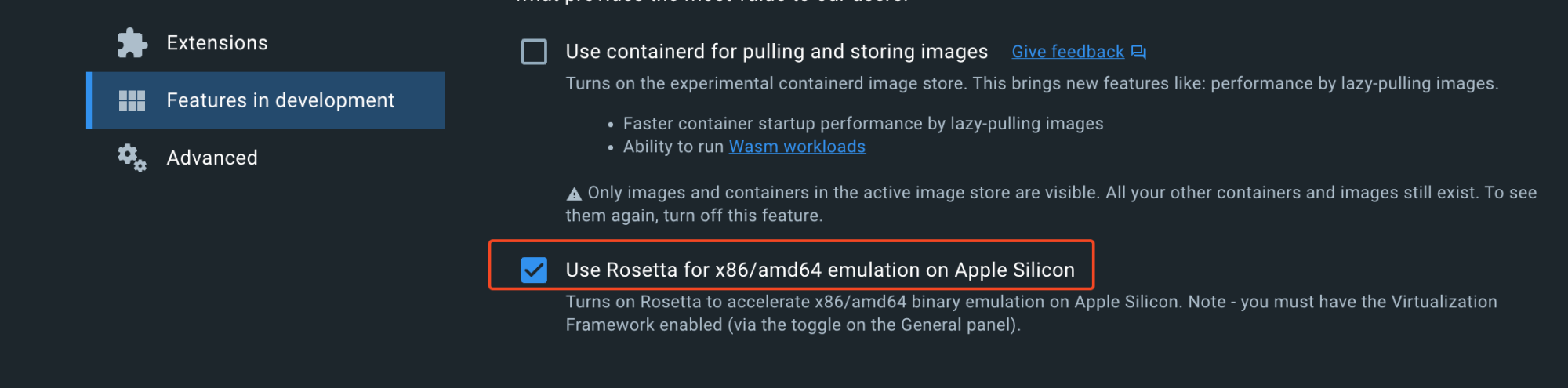Open the Extensions settings section

[216, 43]
